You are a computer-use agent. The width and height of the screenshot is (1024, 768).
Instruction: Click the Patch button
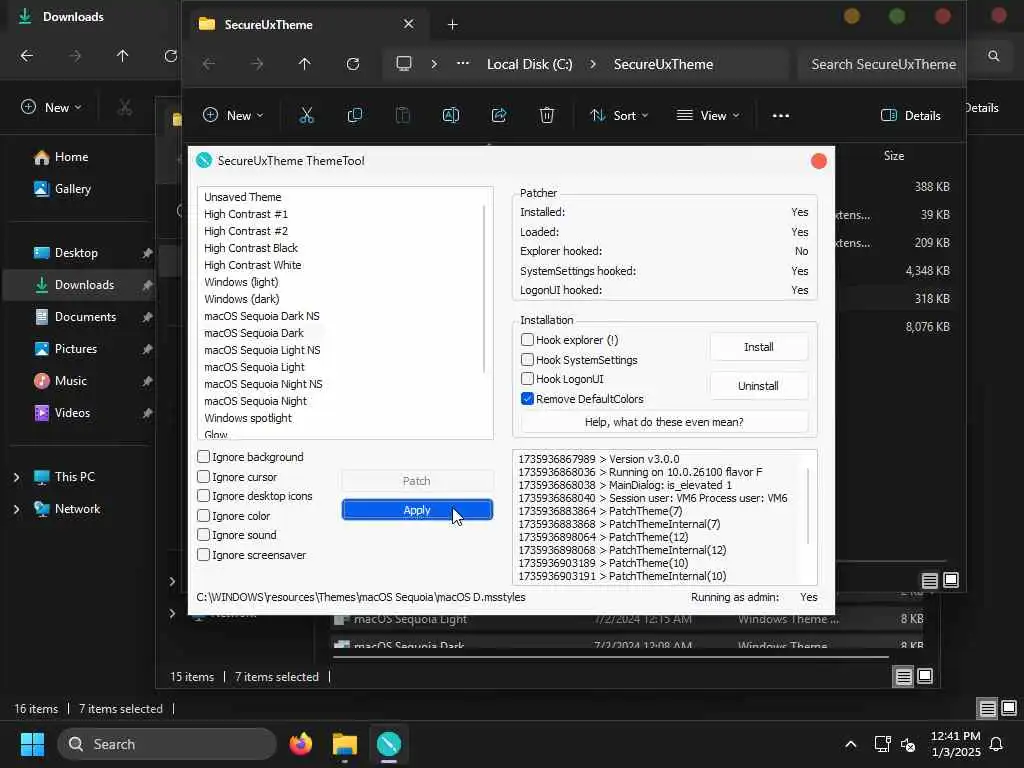click(x=417, y=481)
